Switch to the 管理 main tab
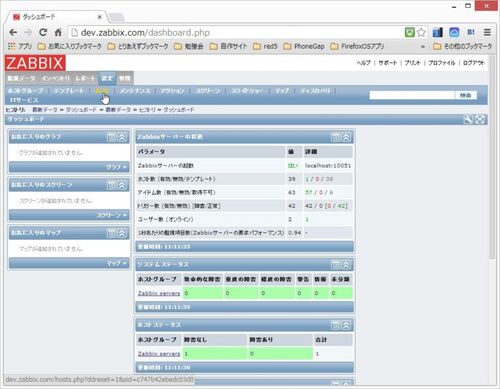The width and height of the screenshot is (500, 389). pos(125,78)
